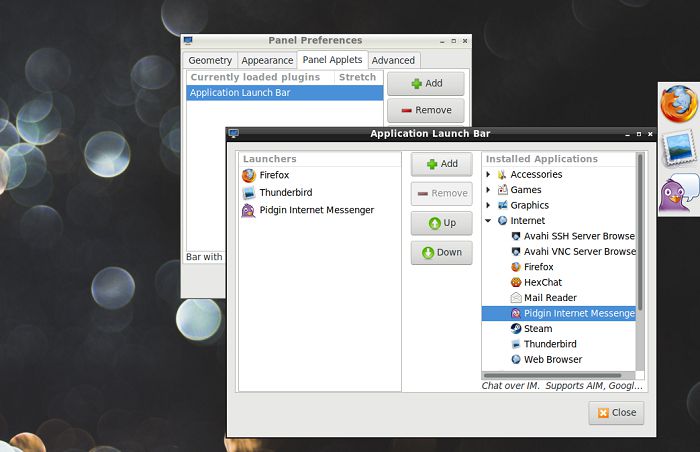The height and width of the screenshot is (452, 700).
Task: Click the Avahi SSH Server Browser icon
Action: pos(516,236)
